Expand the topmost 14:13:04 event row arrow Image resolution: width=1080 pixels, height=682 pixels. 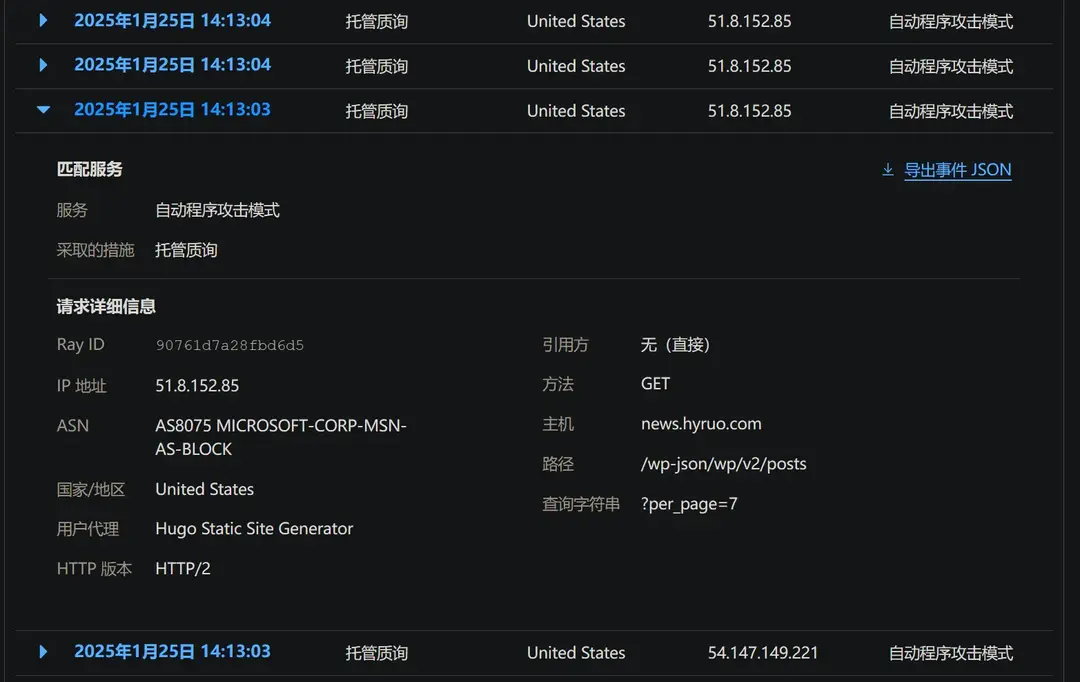point(43,20)
